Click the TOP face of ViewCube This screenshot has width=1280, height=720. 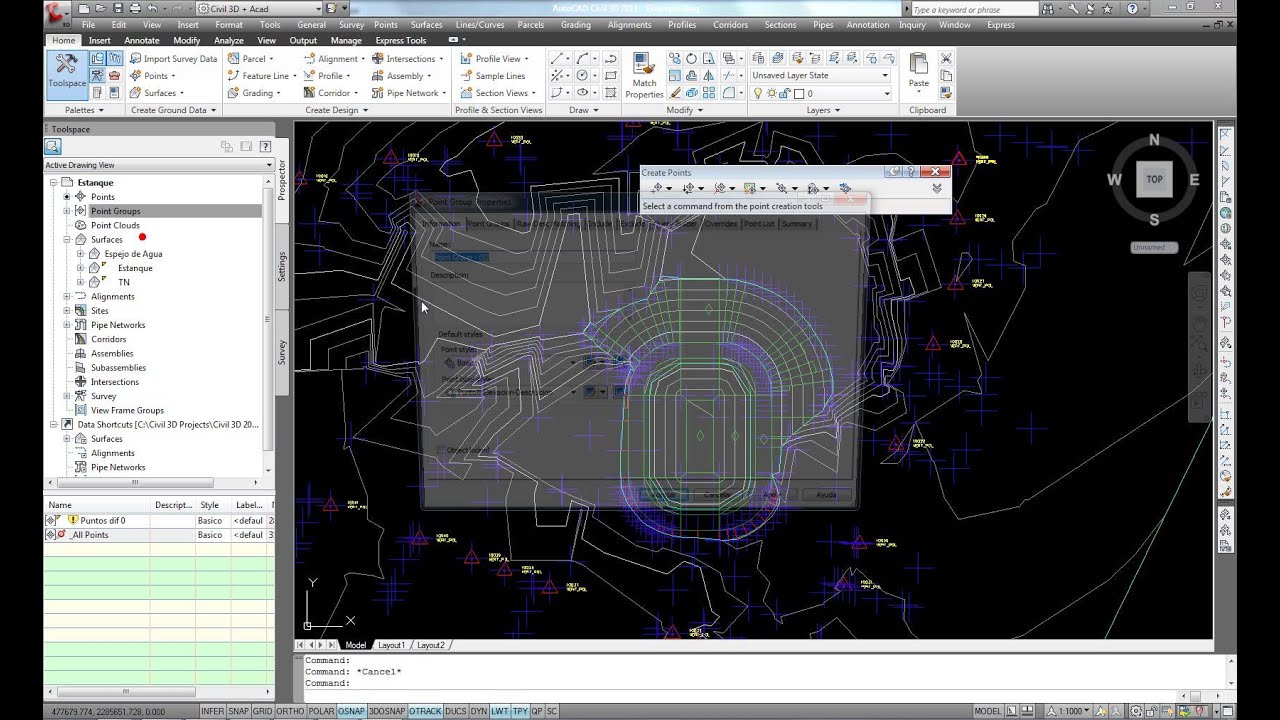pos(1154,180)
